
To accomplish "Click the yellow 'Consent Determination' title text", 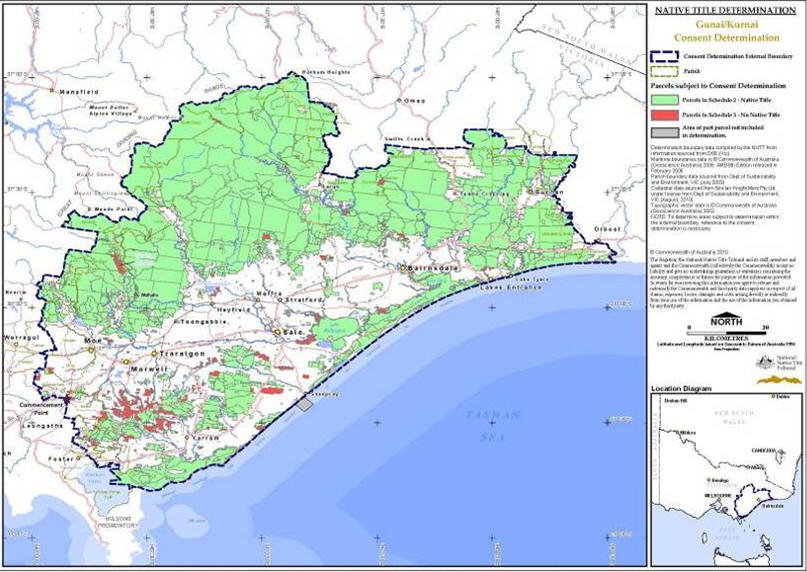I will tap(726, 38).
